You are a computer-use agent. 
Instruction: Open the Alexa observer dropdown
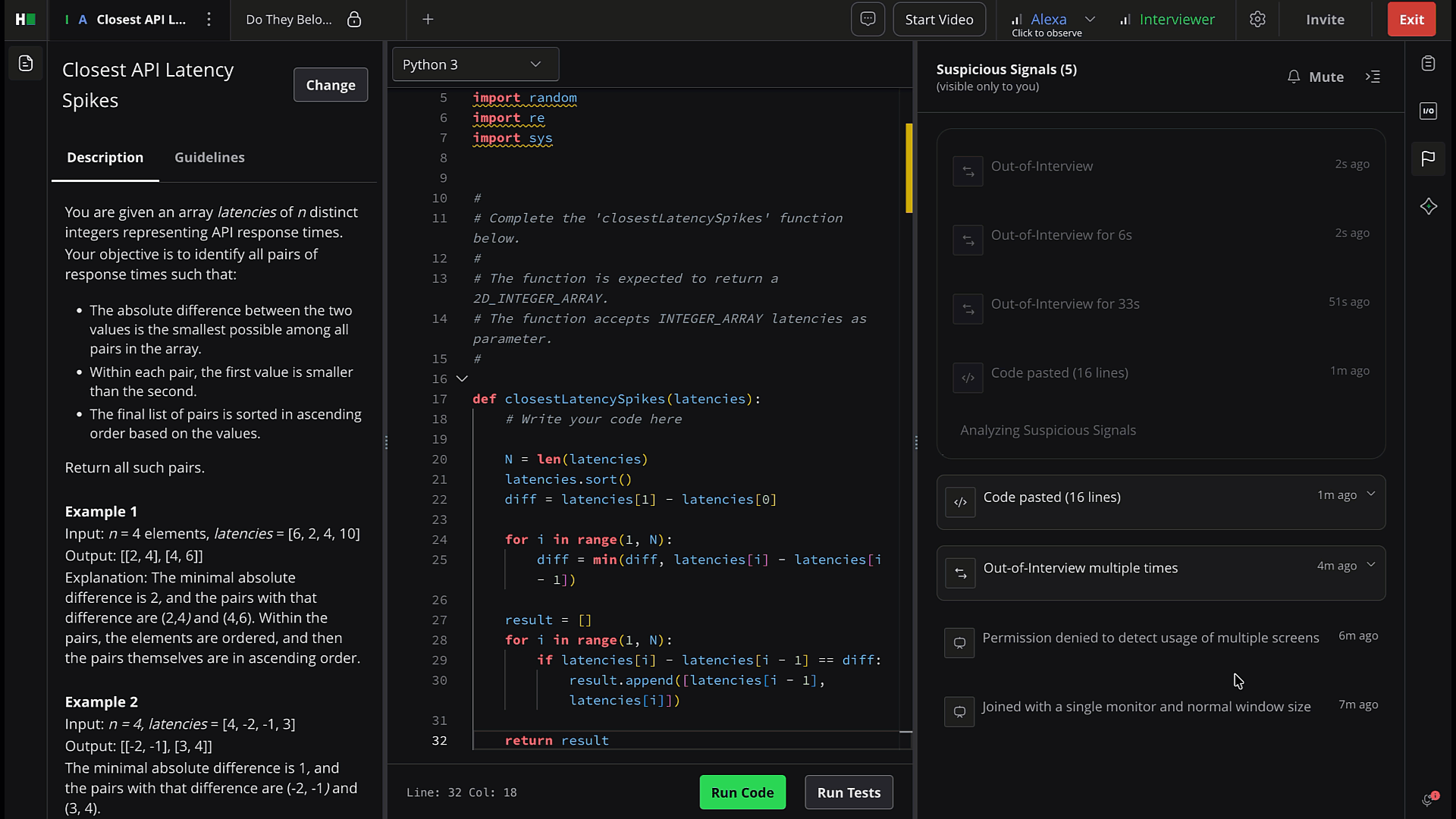tap(1090, 19)
